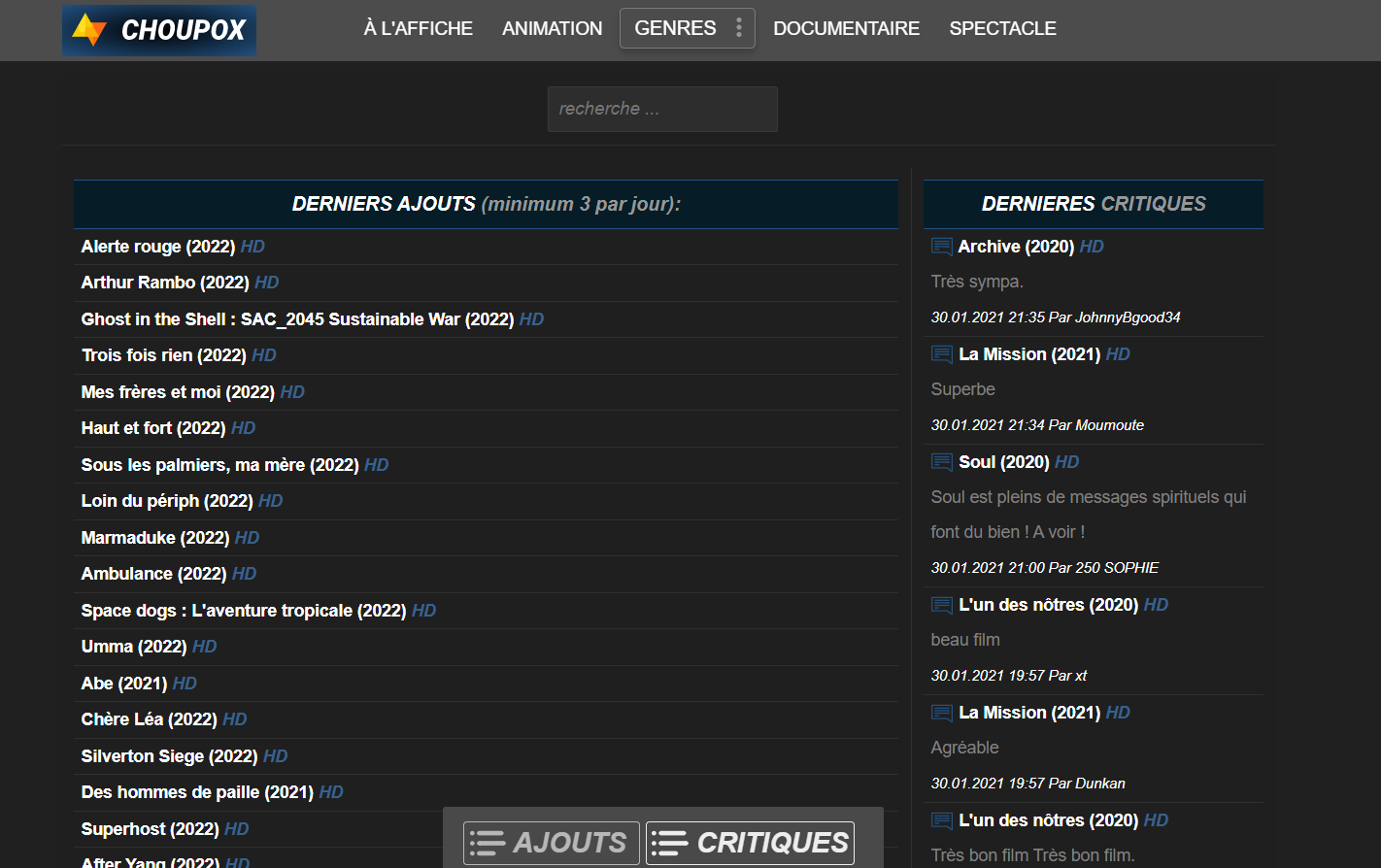The width and height of the screenshot is (1381, 868).
Task: Click comment icon beside the review marked Superbe
Action: (x=942, y=354)
